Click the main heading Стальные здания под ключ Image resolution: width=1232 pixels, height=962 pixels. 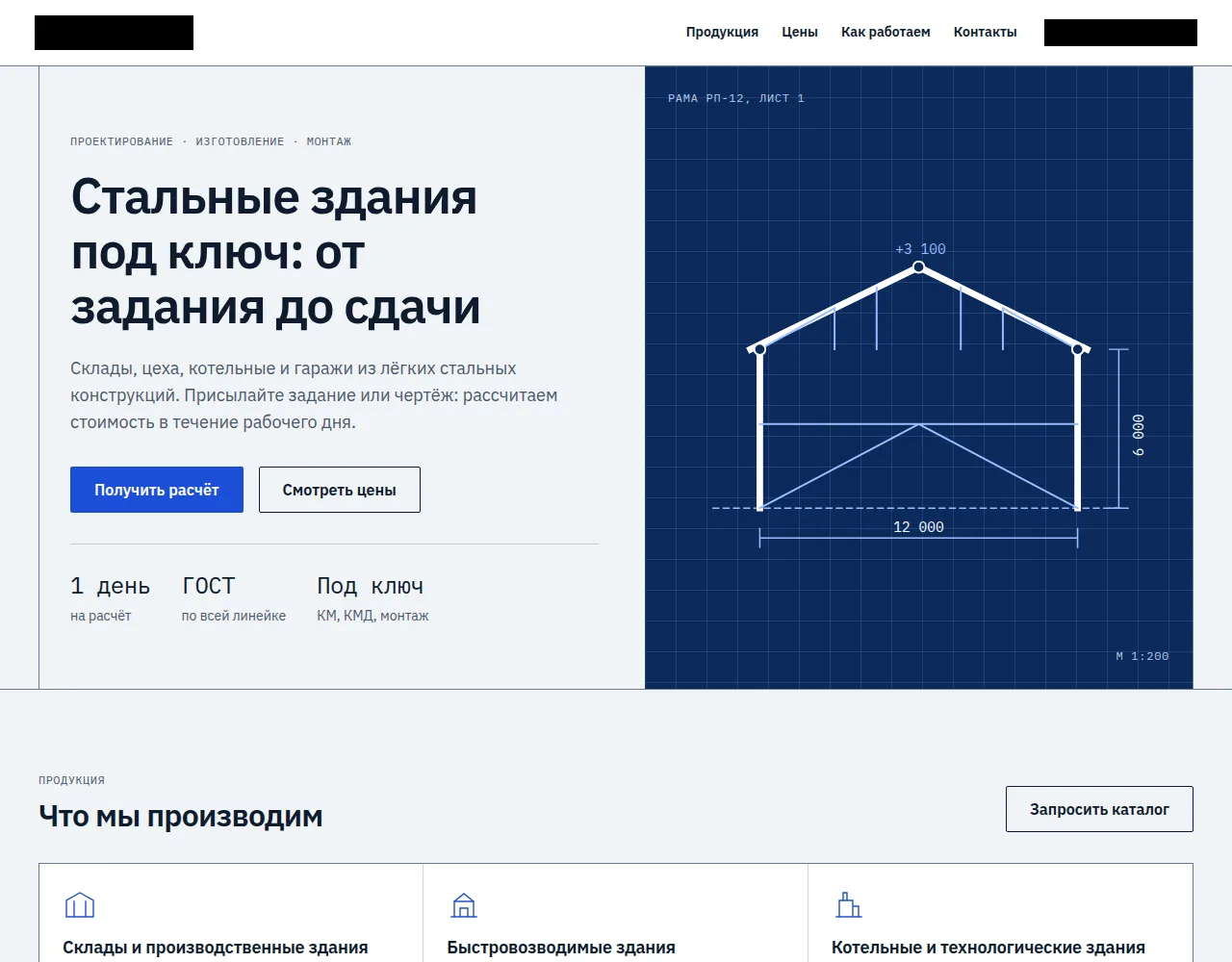click(275, 252)
